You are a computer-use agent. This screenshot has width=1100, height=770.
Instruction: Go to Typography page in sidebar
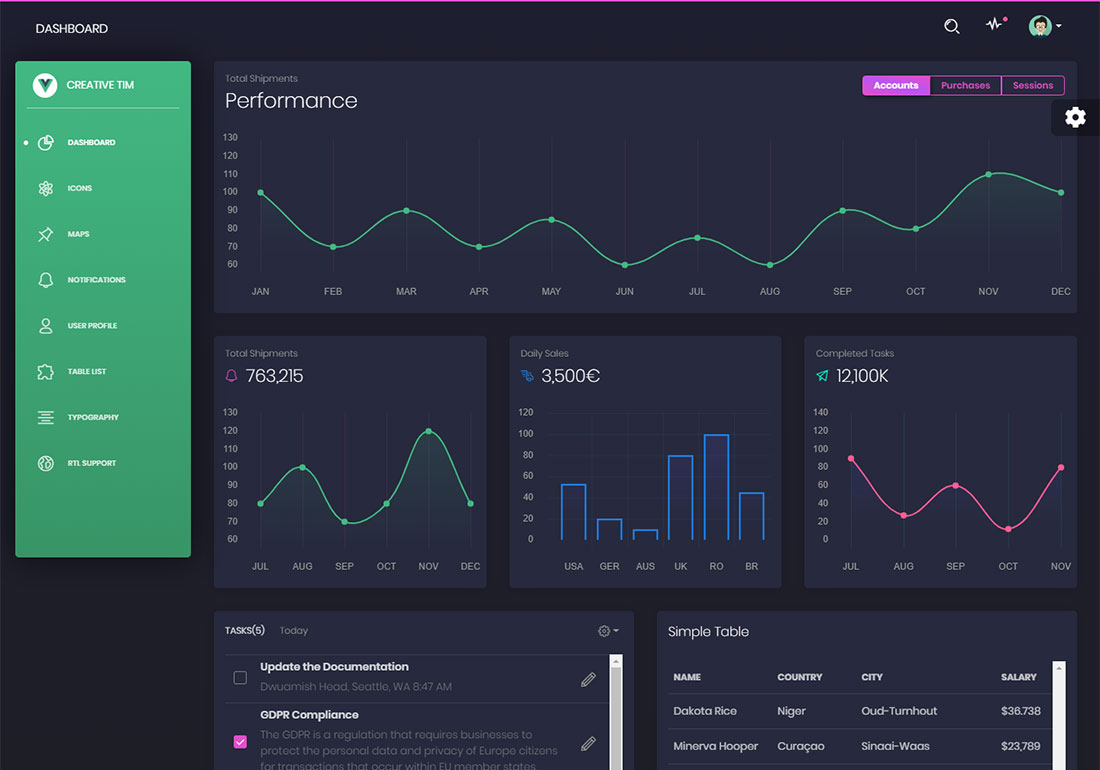92,418
